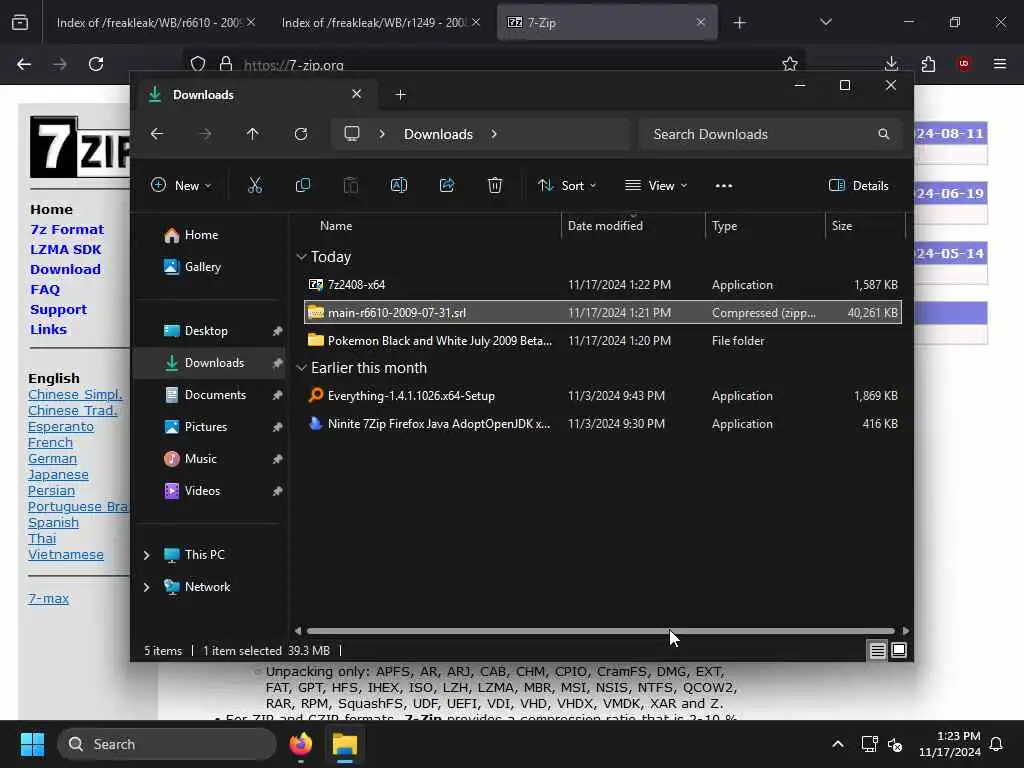1024x768 pixels.
Task: Open the Download link on 7-Zip page
Action: (x=65, y=269)
